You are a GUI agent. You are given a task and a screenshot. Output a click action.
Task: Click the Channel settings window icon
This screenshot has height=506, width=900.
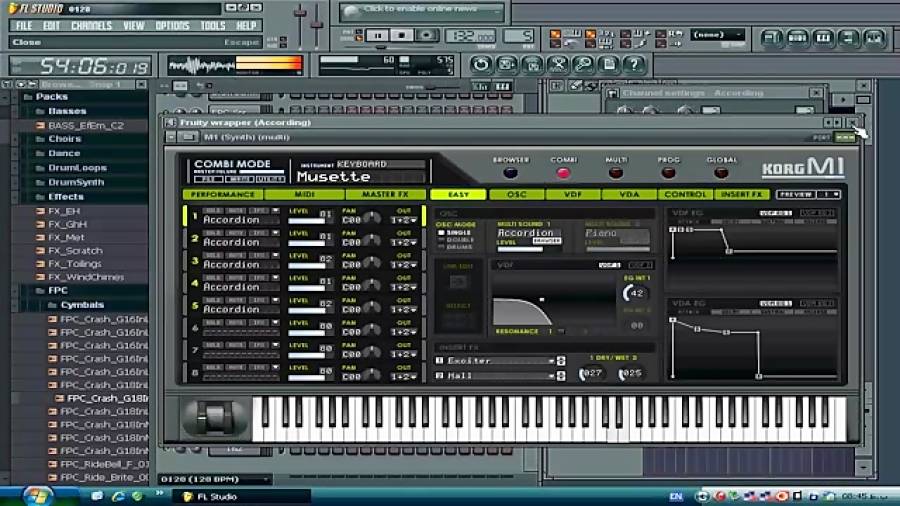coord(612,93)
